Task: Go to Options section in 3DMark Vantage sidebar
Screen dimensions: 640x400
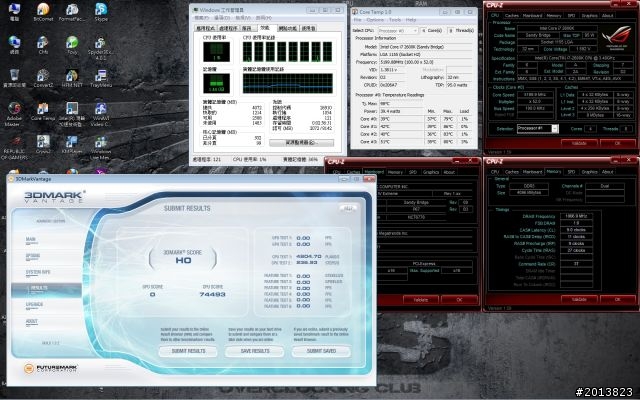Action: tap(33, 256)
